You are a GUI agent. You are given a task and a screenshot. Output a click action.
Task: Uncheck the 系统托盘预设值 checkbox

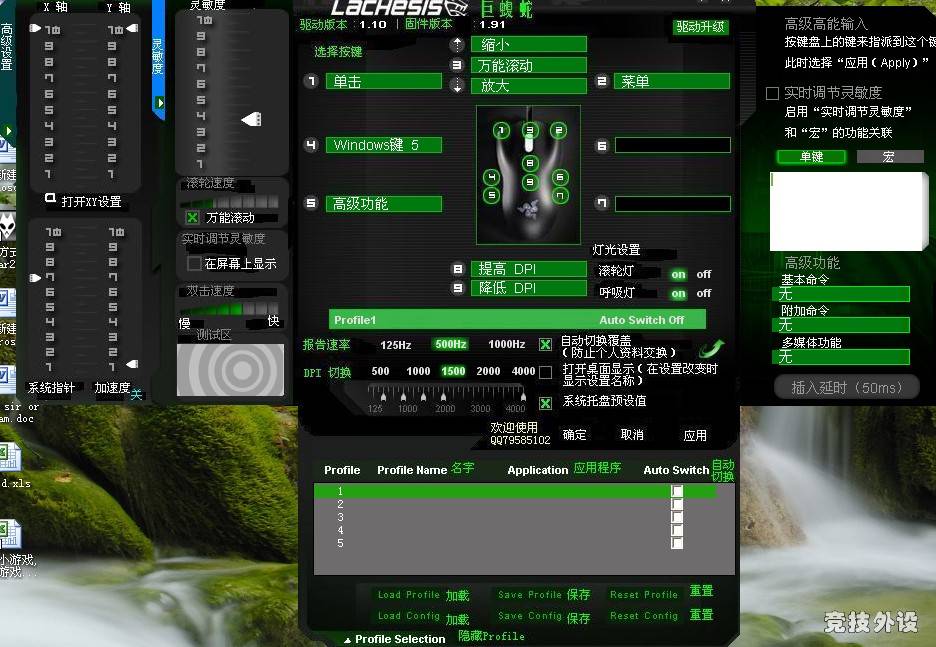click(x=545, y=403)
